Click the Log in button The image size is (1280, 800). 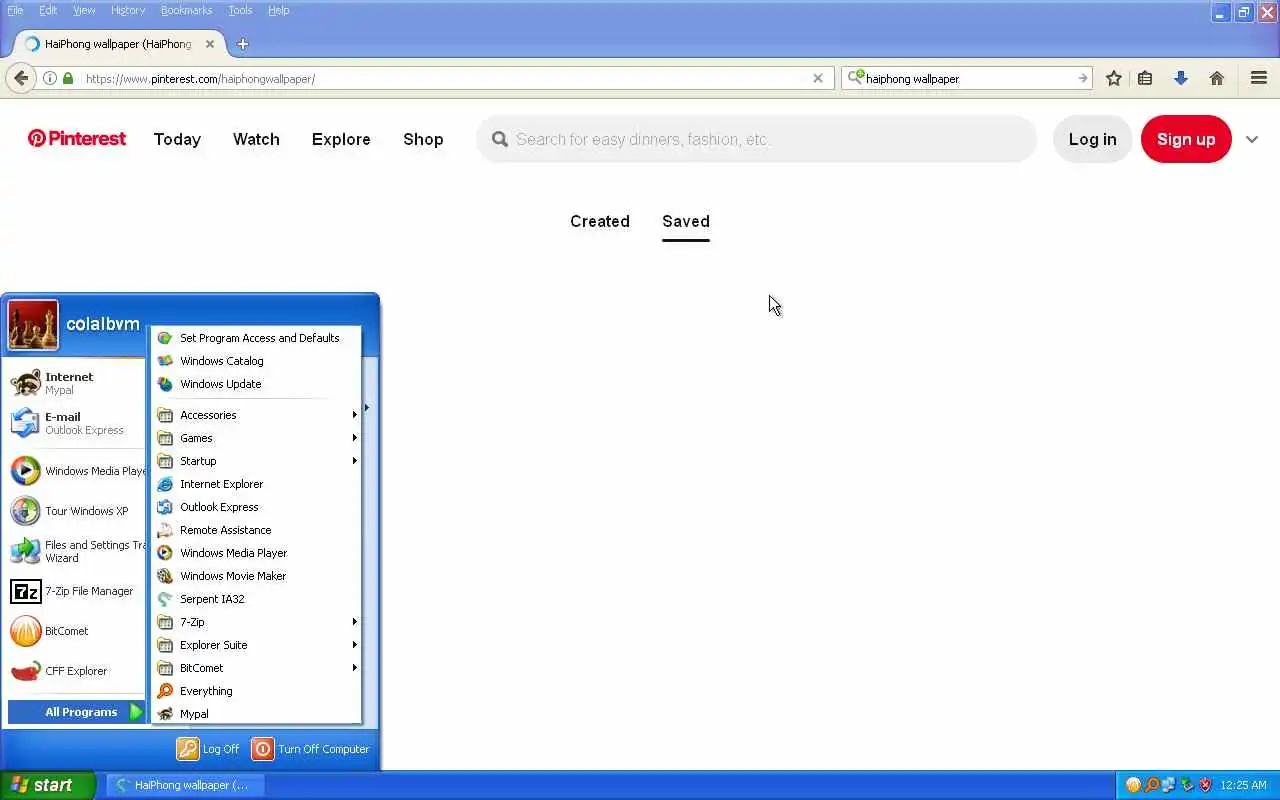click(x=1092, y=139)
